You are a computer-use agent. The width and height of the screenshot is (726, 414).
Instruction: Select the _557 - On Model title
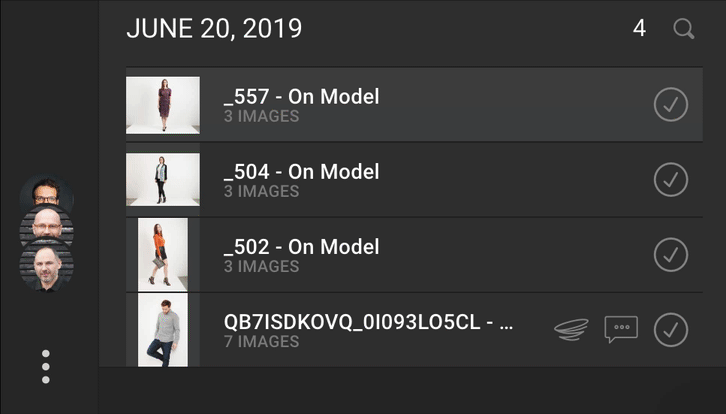coord(301,97)
